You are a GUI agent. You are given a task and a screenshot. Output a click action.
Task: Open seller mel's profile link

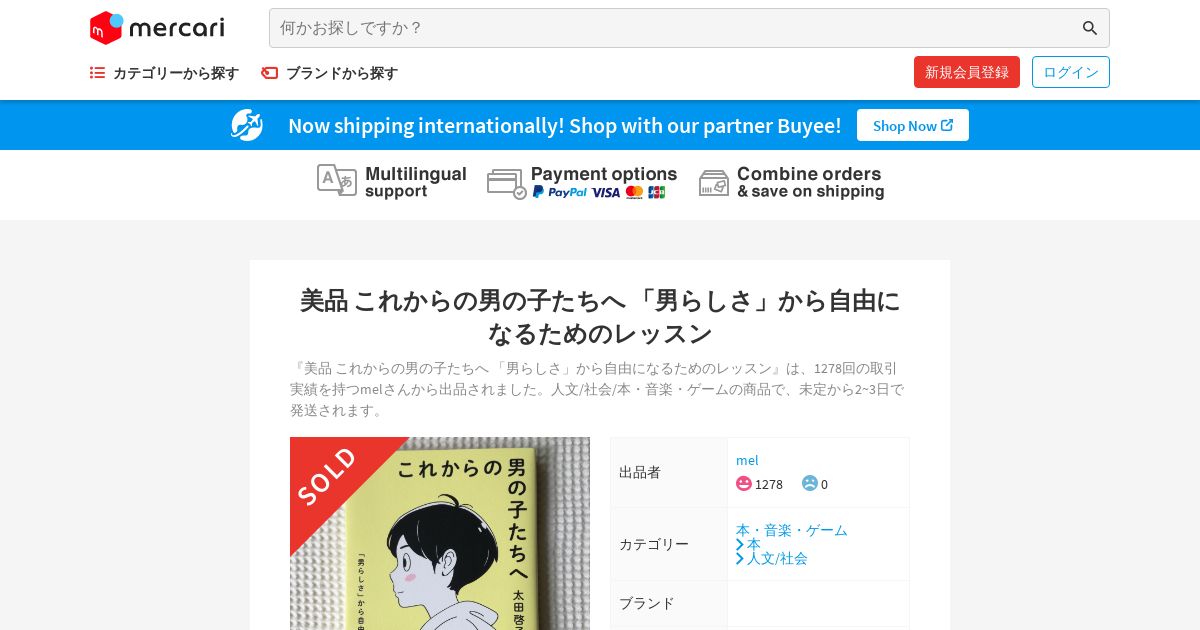[747, 460]
